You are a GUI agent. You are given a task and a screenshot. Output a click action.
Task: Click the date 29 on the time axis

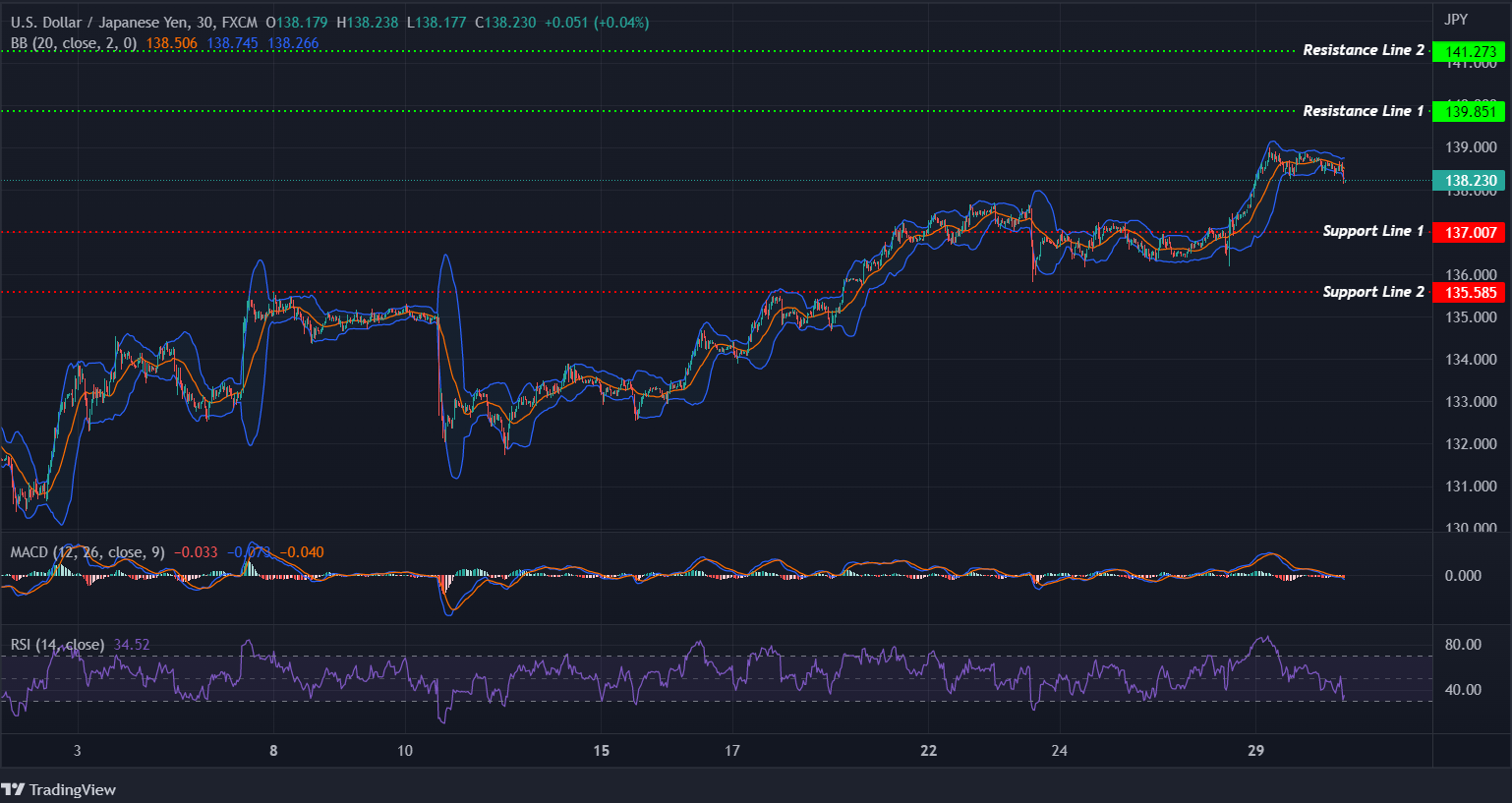point(1255,750)
